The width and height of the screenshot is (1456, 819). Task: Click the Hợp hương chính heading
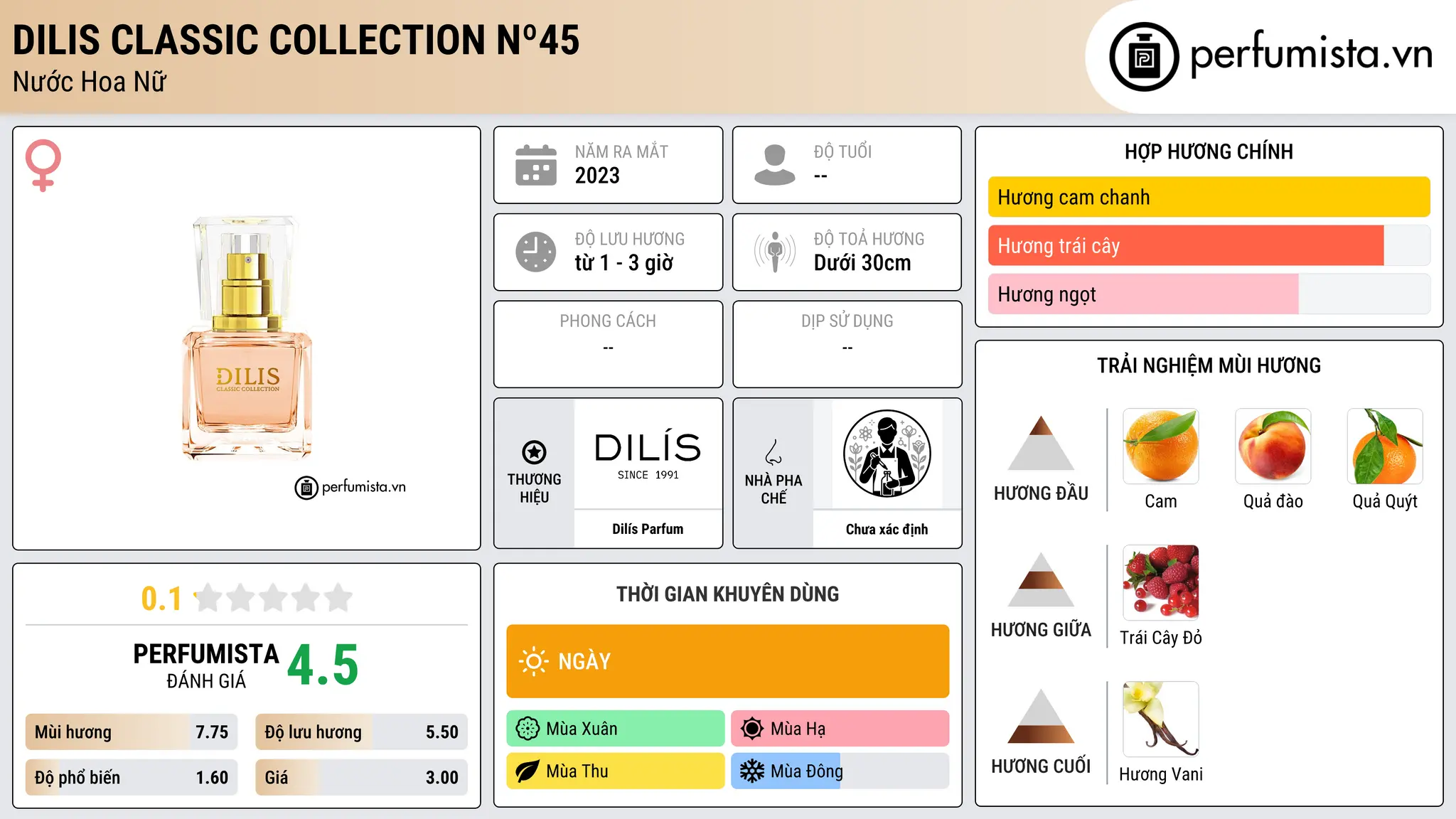(1209, 151)
